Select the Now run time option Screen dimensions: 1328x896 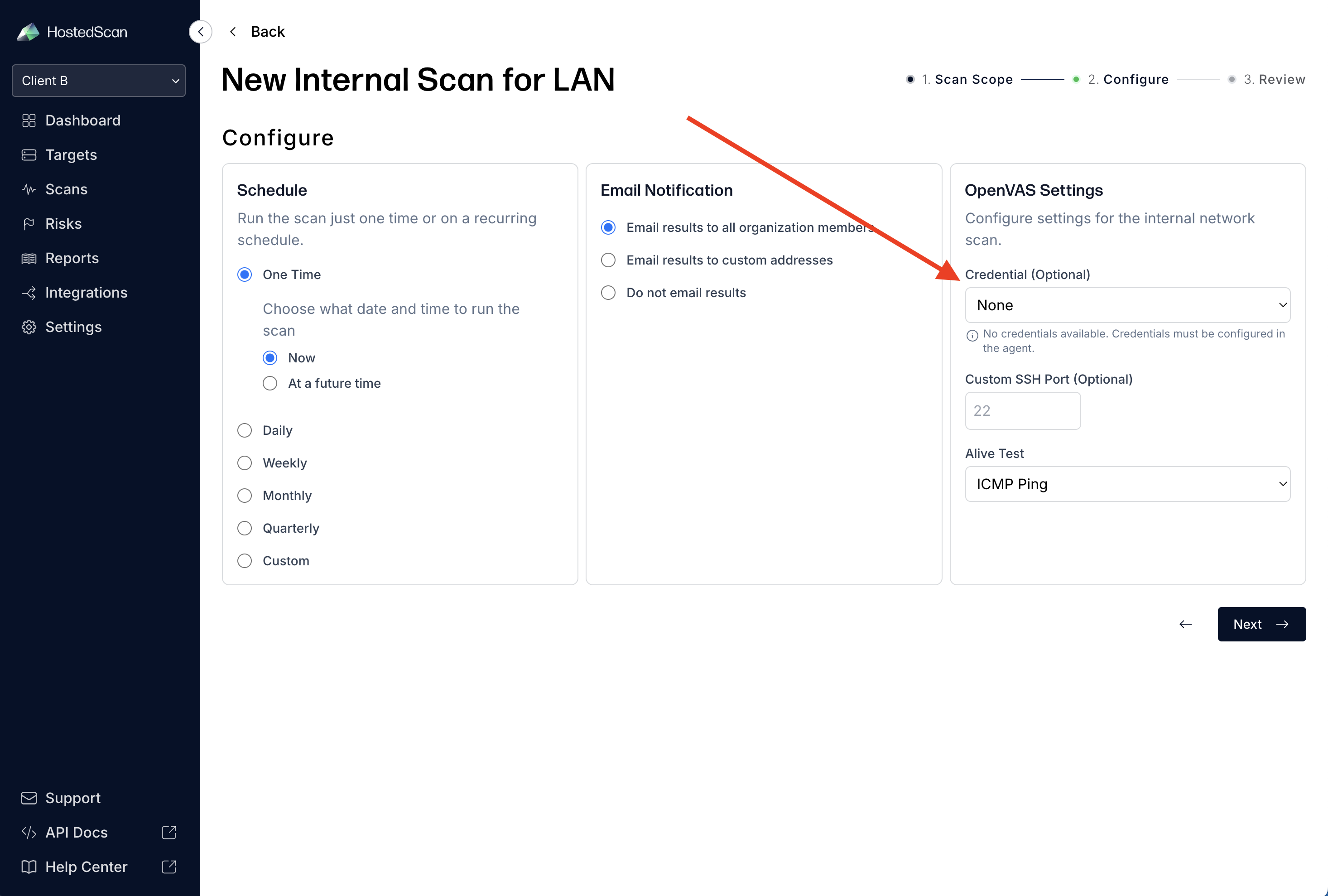(x=269, y=358)
